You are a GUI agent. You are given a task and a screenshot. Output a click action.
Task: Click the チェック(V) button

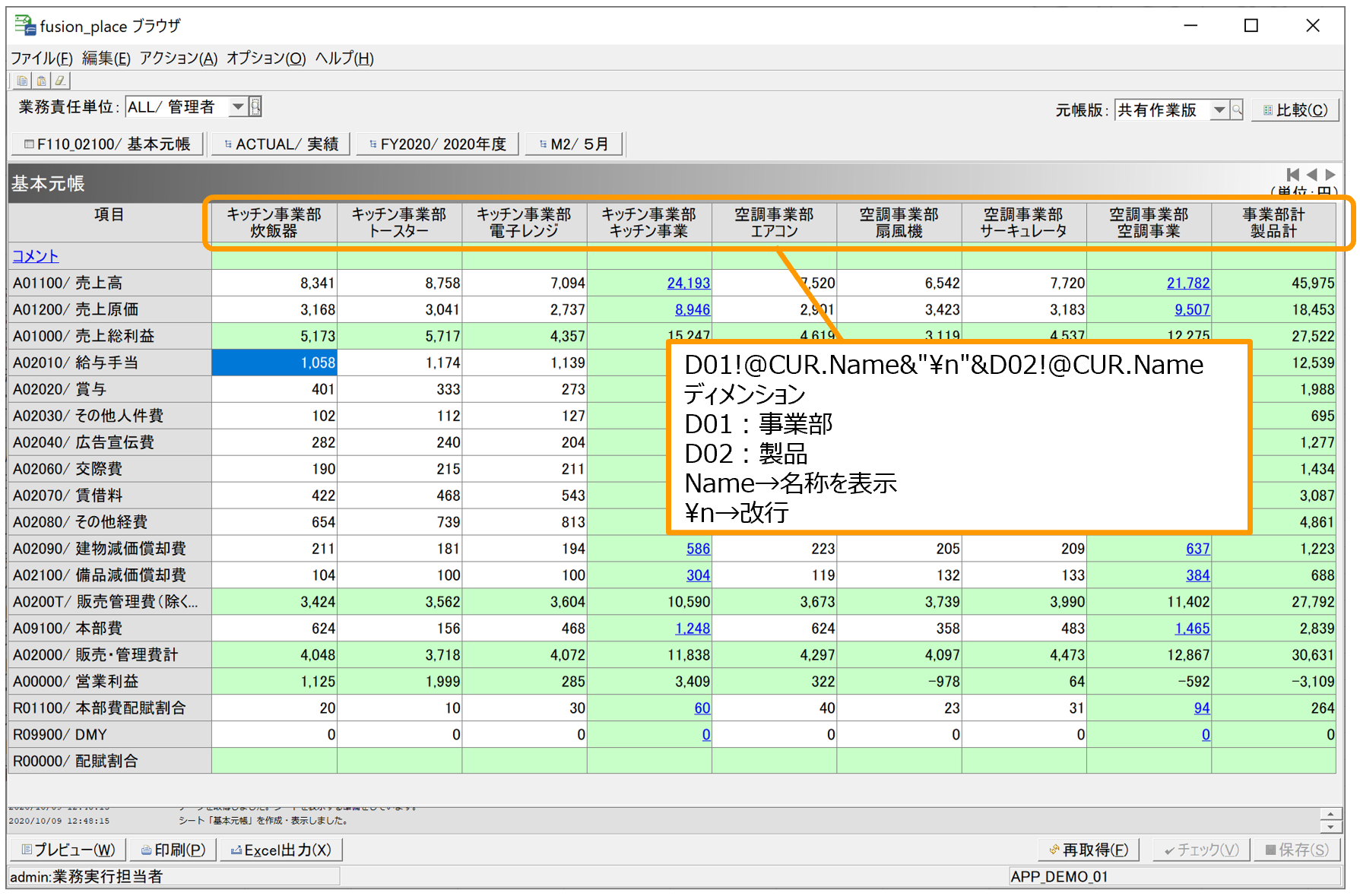1201,850
